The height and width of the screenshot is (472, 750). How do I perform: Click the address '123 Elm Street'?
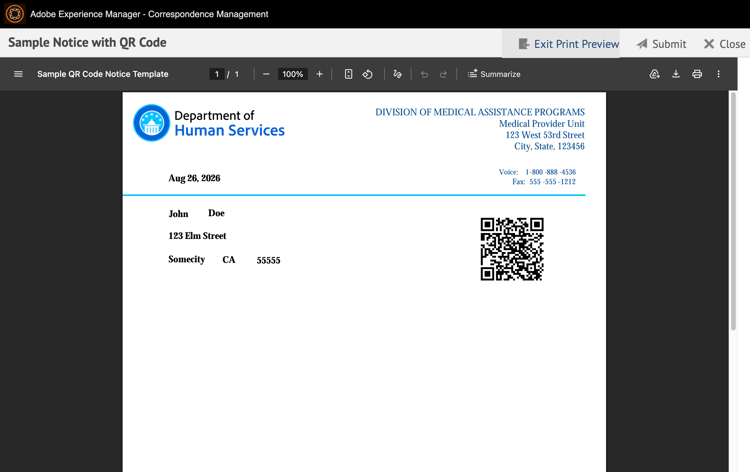click(197, 236)
